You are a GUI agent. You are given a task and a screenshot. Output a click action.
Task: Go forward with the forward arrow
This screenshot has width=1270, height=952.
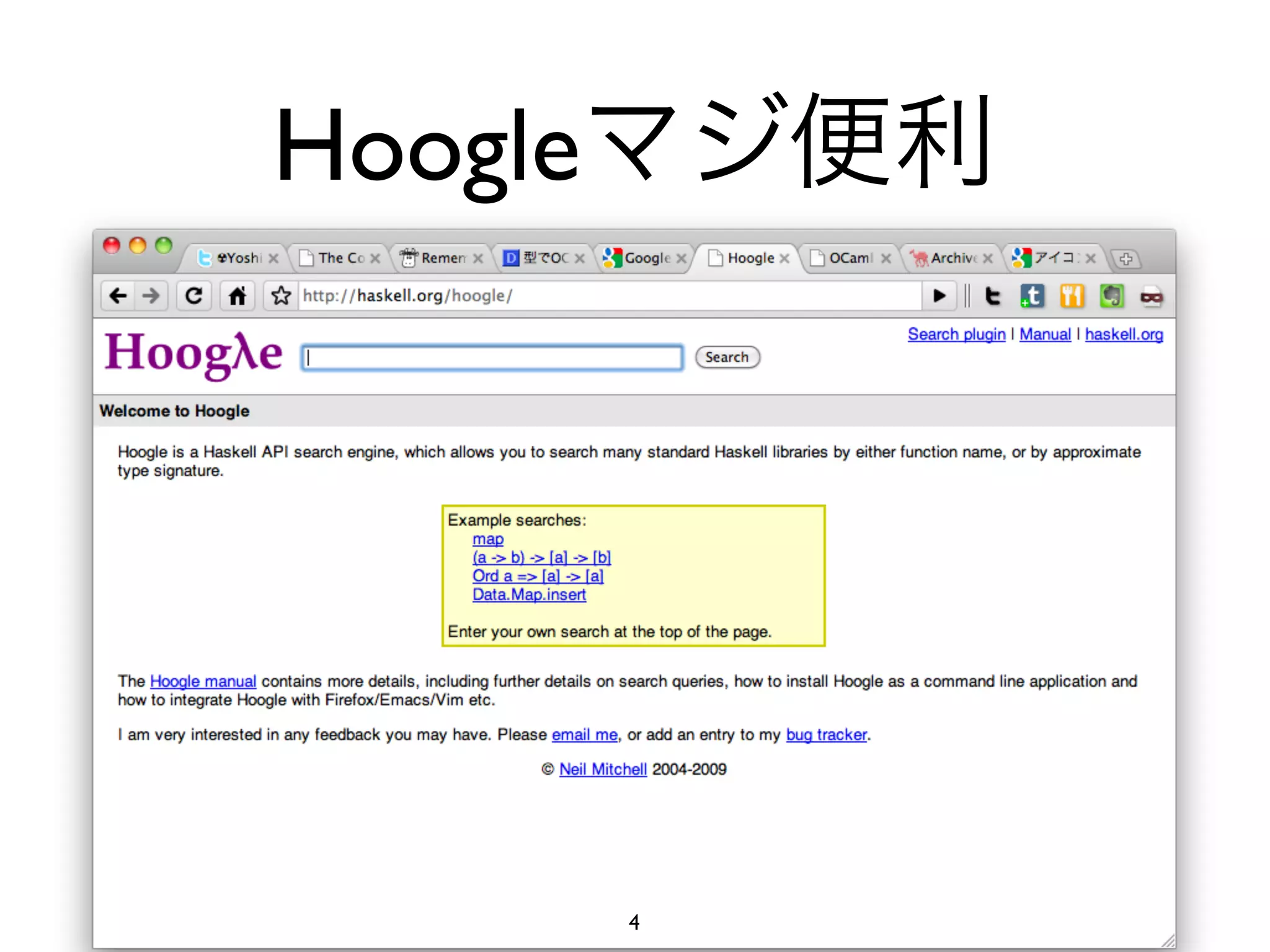[151, 296]
